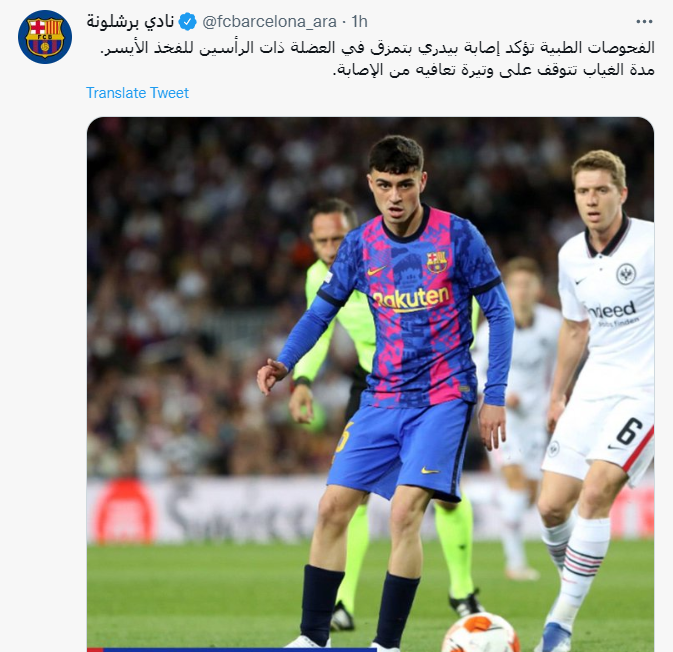
Task: Click the Indeed sponsor text on white shirt
Action: (612, 310)
